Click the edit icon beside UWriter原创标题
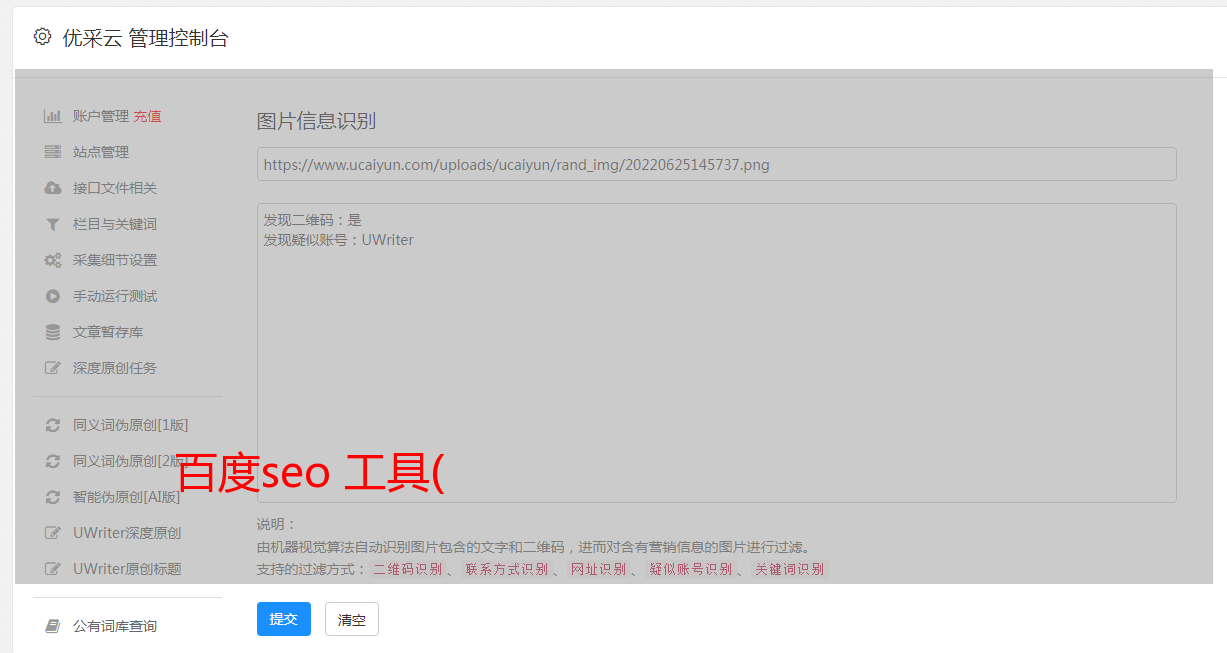1227x653 pixels. [52, 569]
